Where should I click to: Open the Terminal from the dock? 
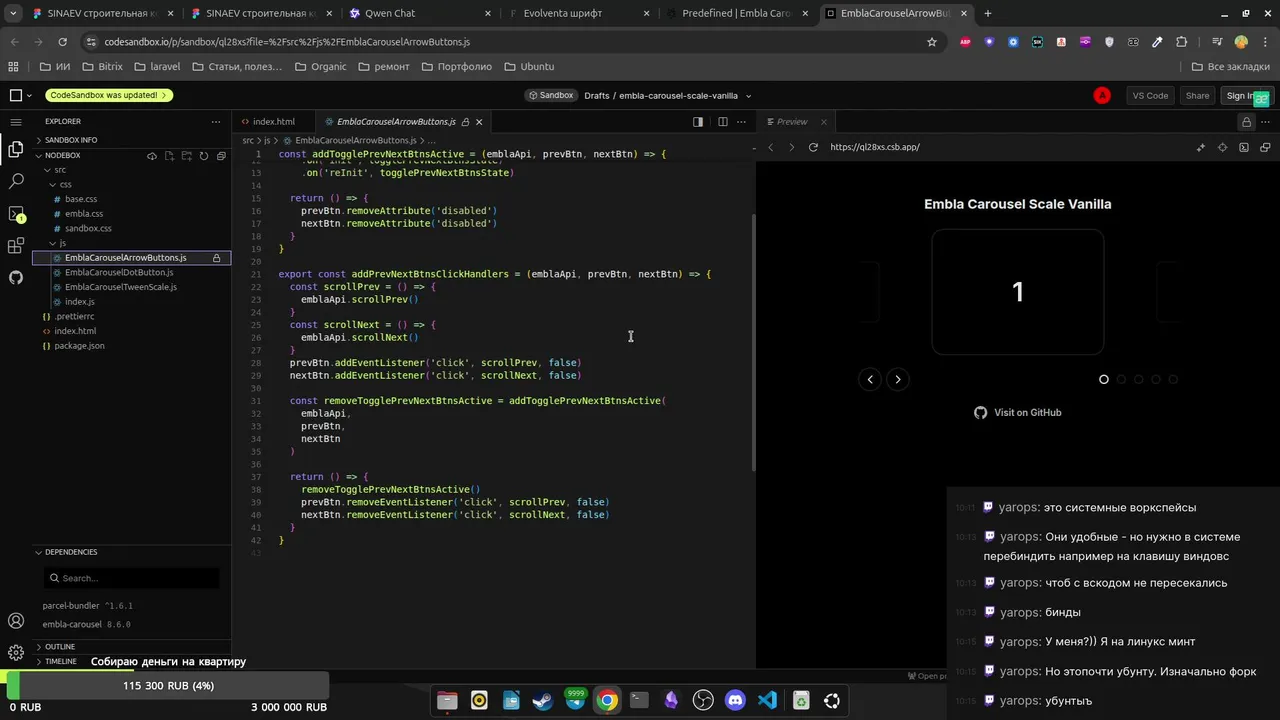point(639,701)
